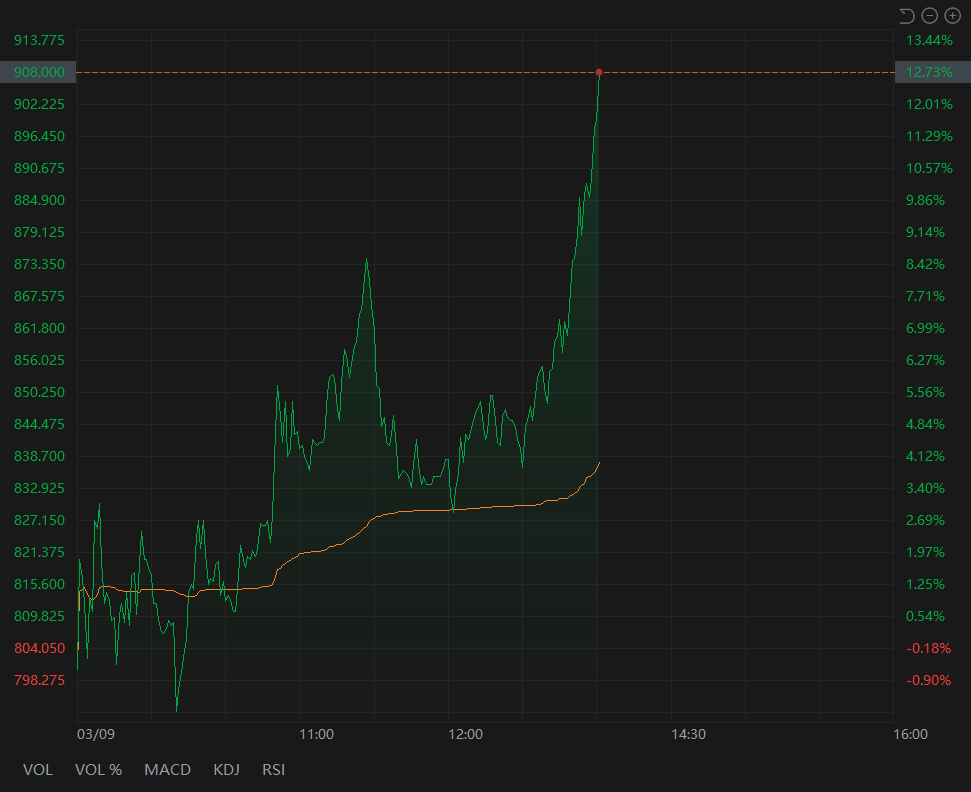Click the 902.225 price axis label
This screenshot has height=792, width=971.
point(39,104)
